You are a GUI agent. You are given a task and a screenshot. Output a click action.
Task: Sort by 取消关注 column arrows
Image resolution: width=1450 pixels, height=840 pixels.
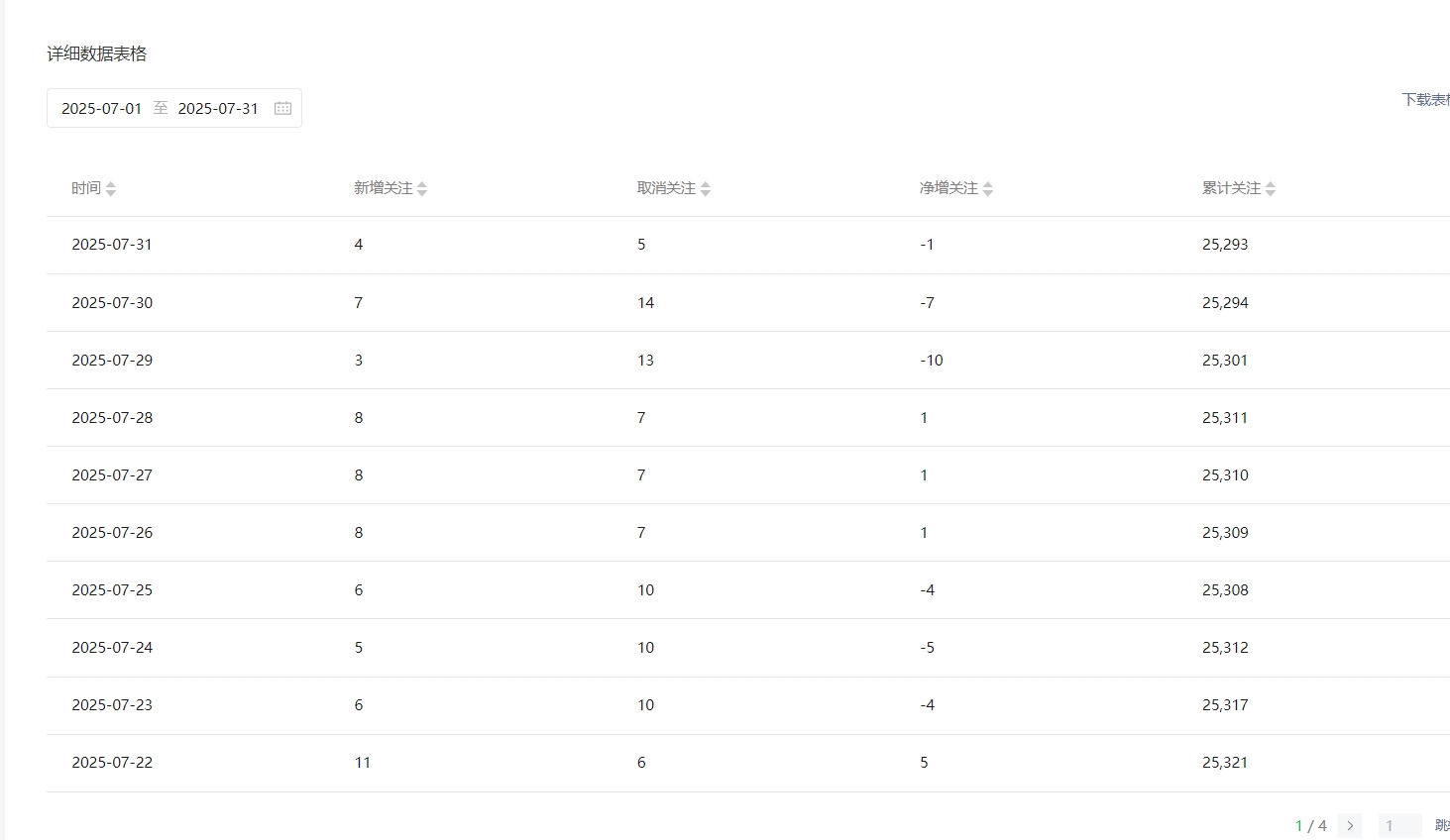(706, 188)
